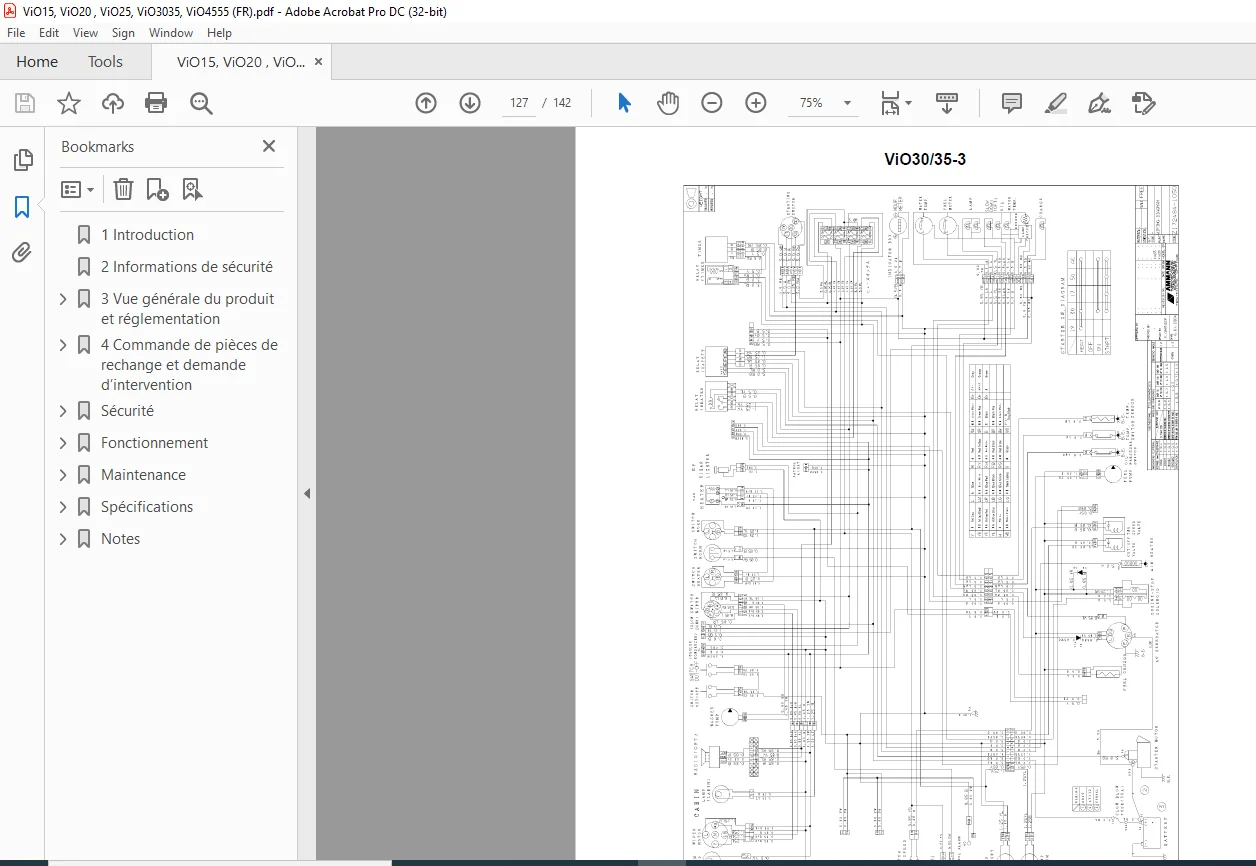
Task: Open the 'Spécifications' bookmark entry
Action: tap(147, 507)
